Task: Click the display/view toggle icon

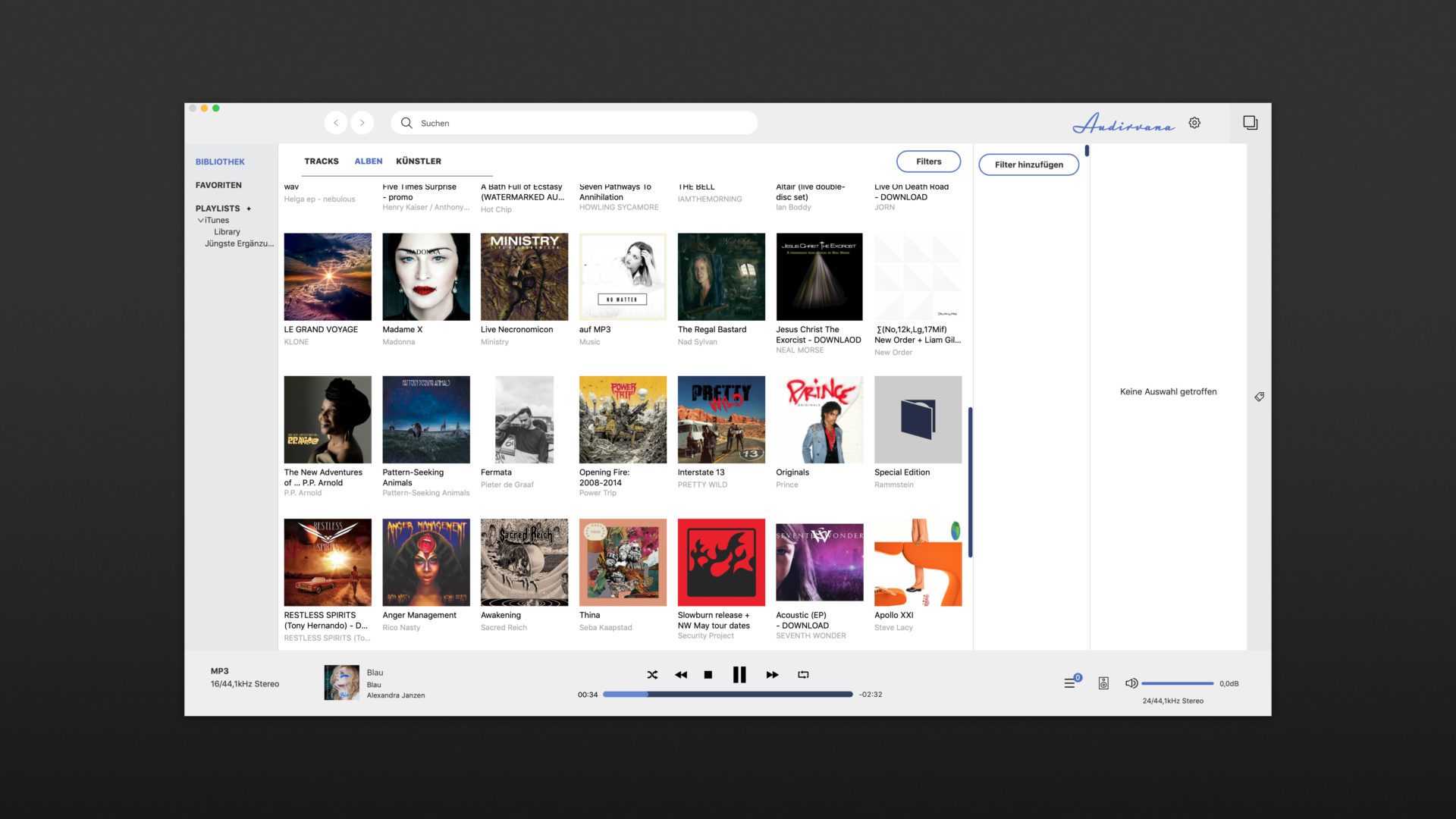Action: tap(1251, 123)
